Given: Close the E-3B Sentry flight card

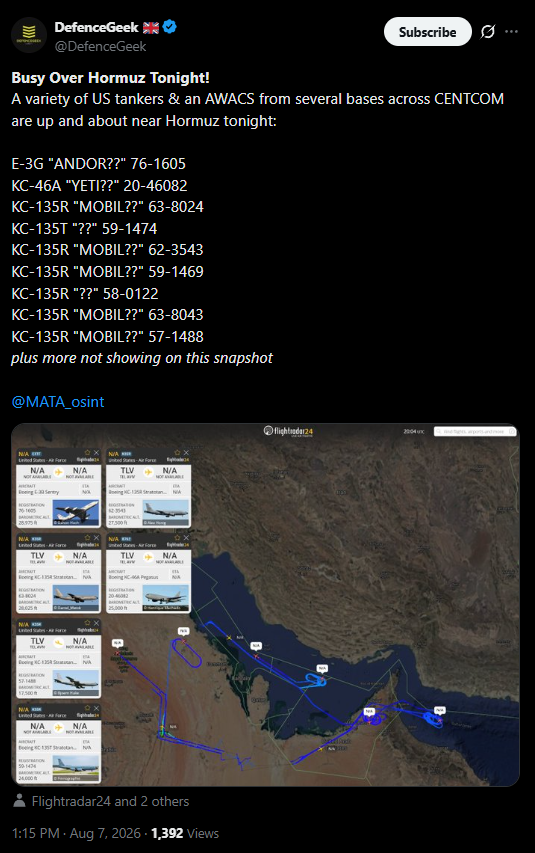Looking at the screenshot, I should [x=96, y=453].
